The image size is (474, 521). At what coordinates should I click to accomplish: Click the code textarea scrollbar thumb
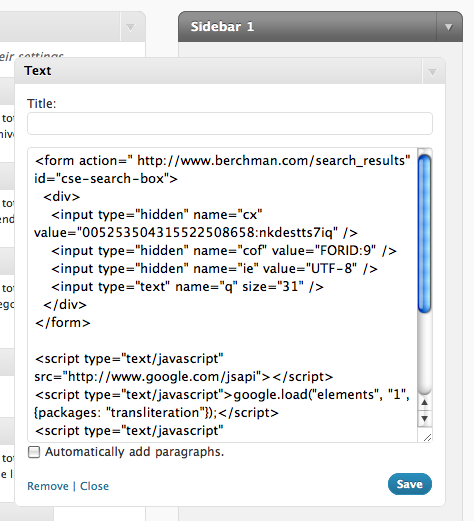(x=424, y=234)
